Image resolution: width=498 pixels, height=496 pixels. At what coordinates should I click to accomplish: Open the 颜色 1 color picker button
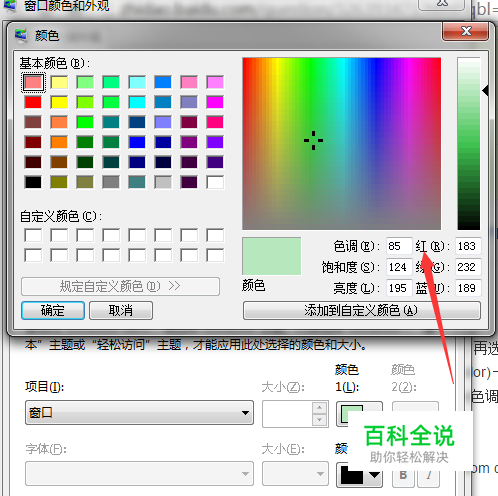359,414
